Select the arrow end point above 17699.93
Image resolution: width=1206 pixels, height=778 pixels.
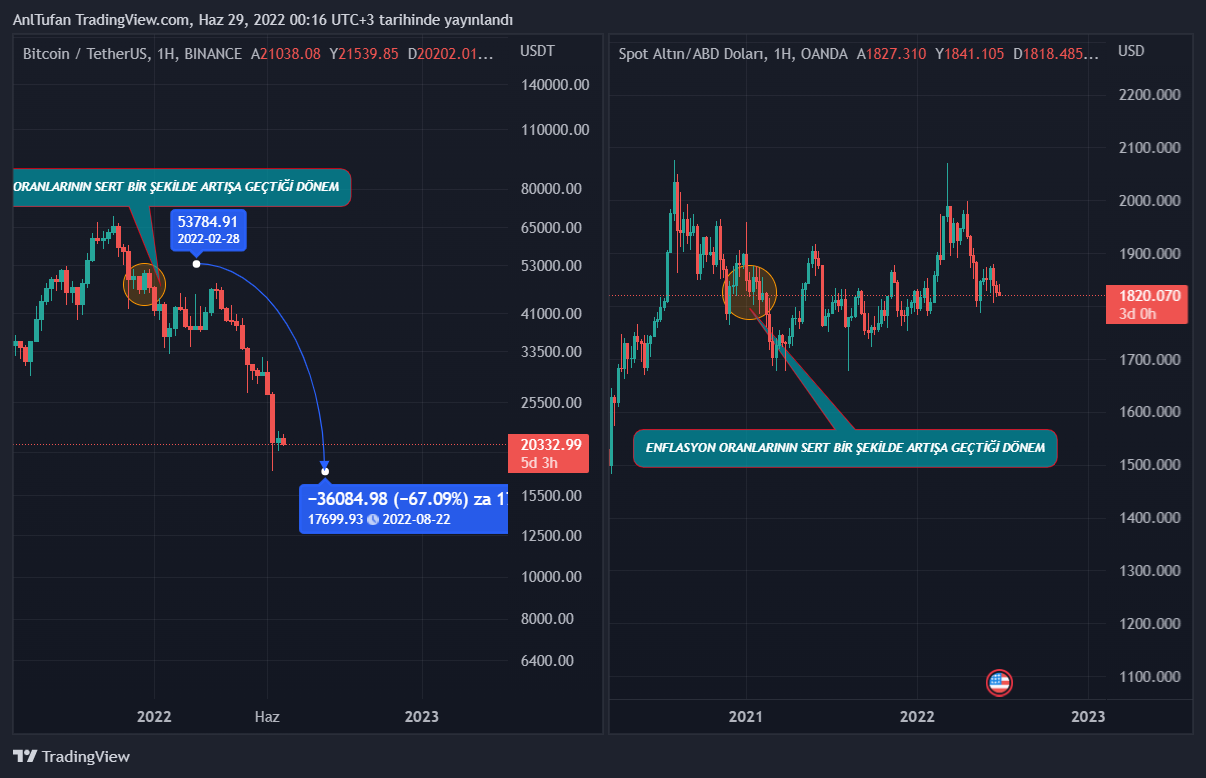(x=325, y=471)
